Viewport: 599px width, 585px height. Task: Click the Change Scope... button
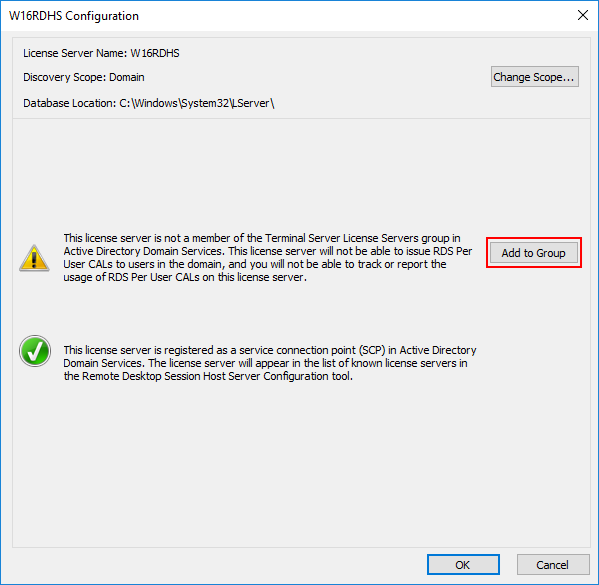(534, 77)
